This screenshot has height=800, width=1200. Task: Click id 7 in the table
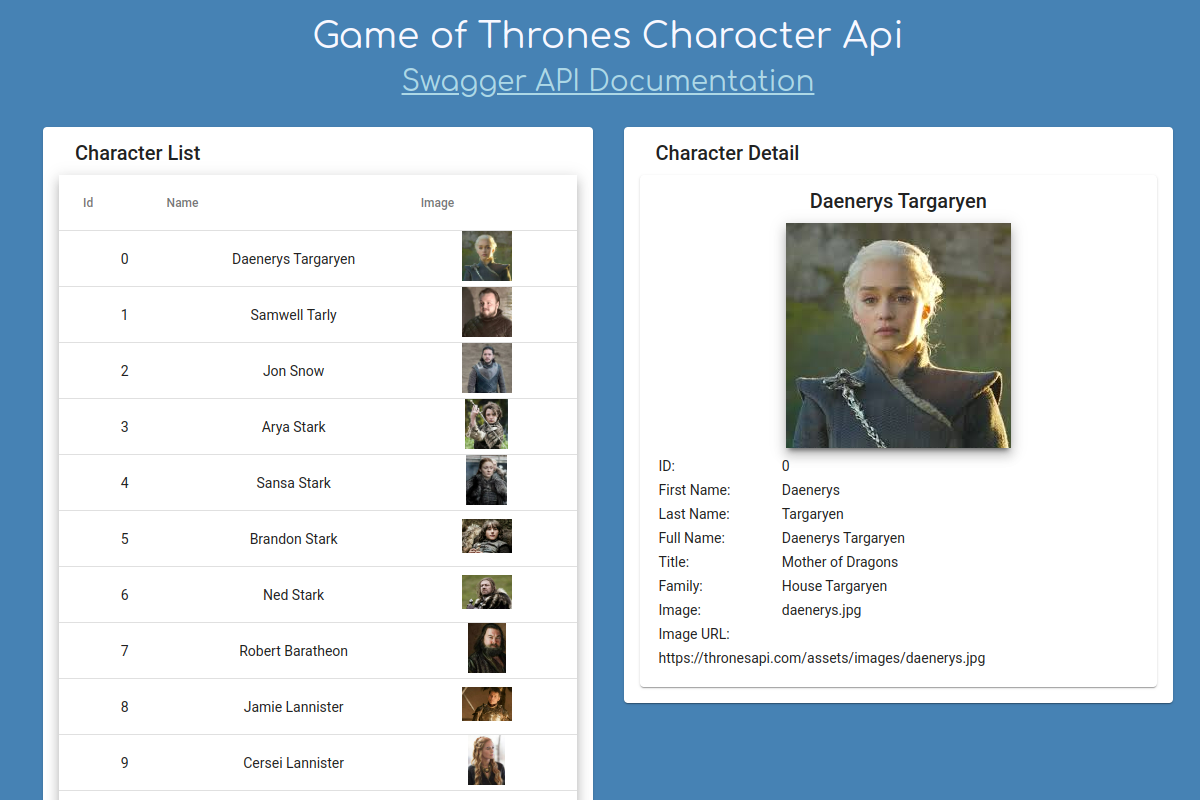coord(125,651)
